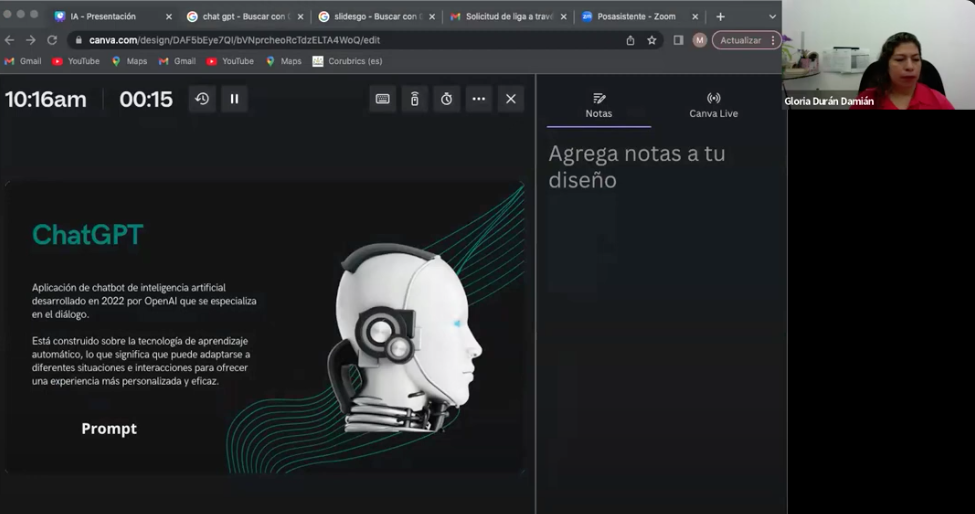Toggle the browser side panel
The height and width of the screenshot is (514, 975).
(678, 40)
